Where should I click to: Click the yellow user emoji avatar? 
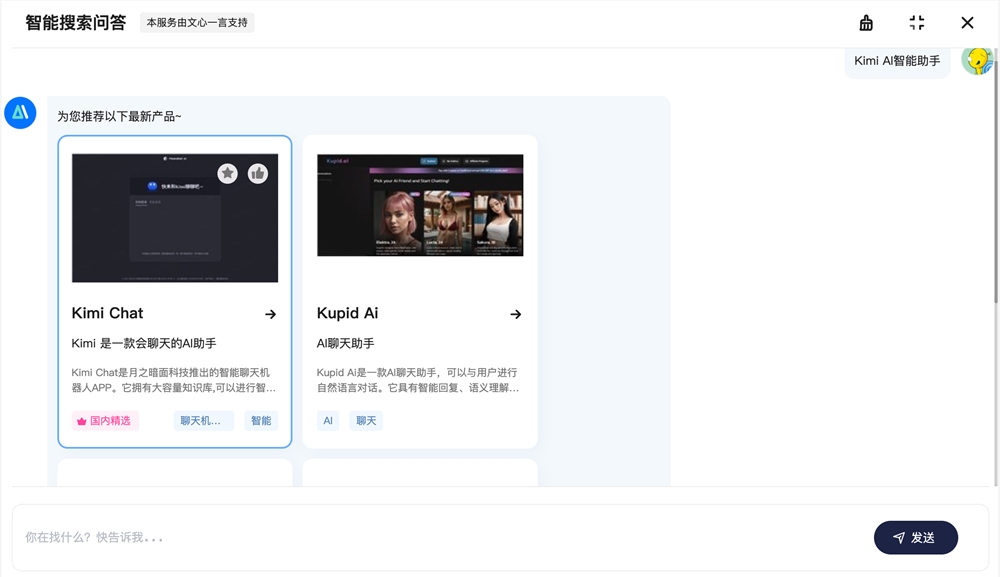click(977, 61)
